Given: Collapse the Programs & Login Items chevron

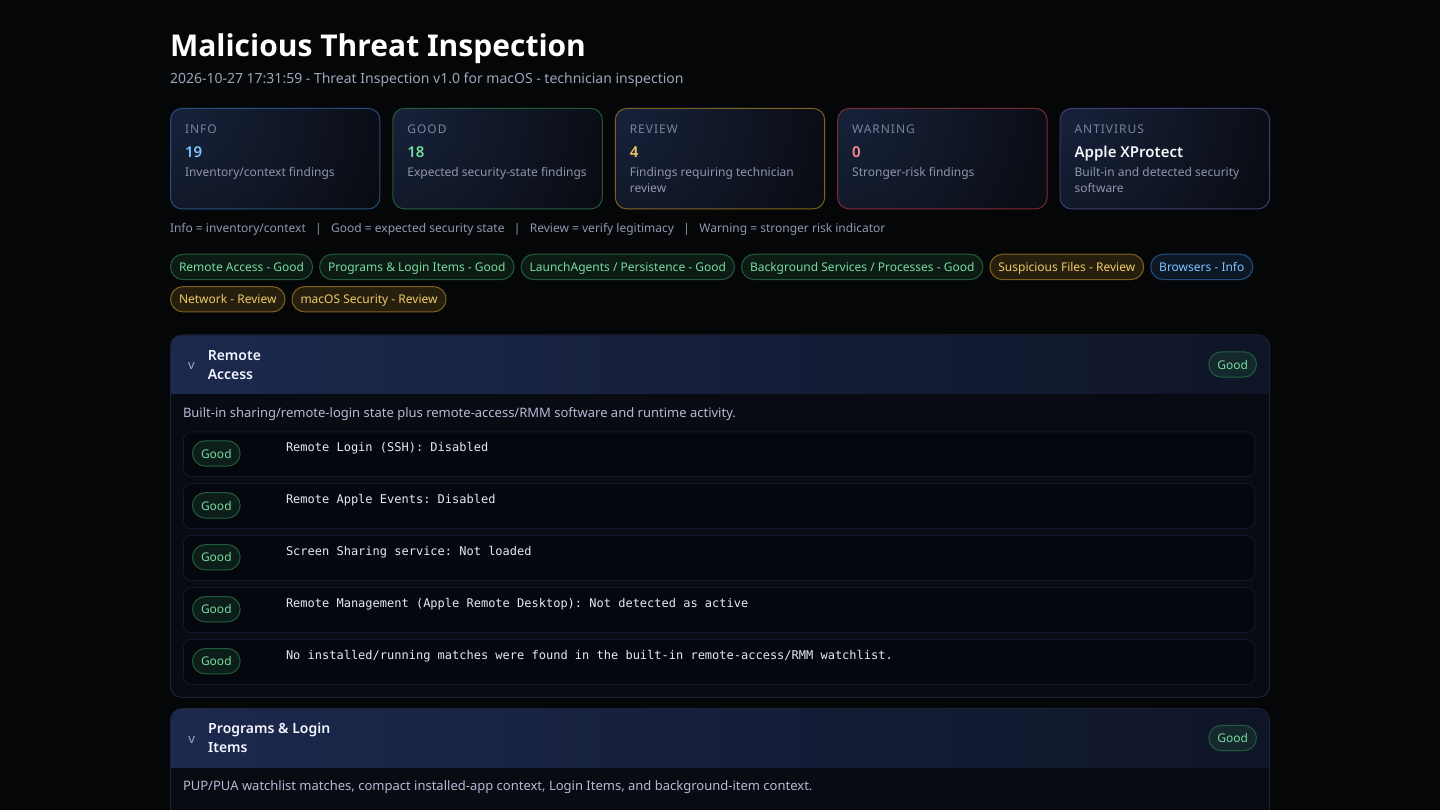Looking at the screenshot, I should click(191, 739).
